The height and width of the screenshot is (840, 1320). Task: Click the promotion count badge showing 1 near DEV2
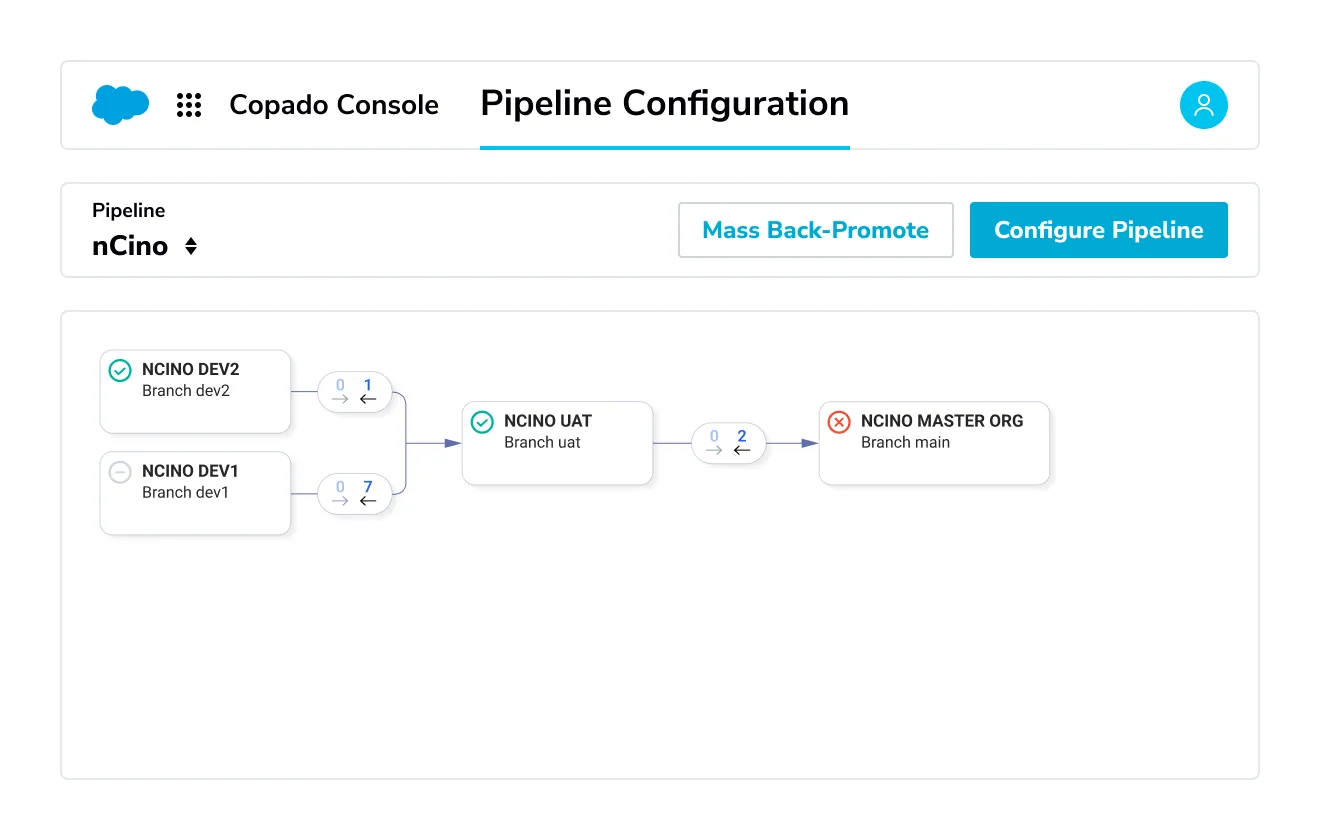(x=366, y=385)
